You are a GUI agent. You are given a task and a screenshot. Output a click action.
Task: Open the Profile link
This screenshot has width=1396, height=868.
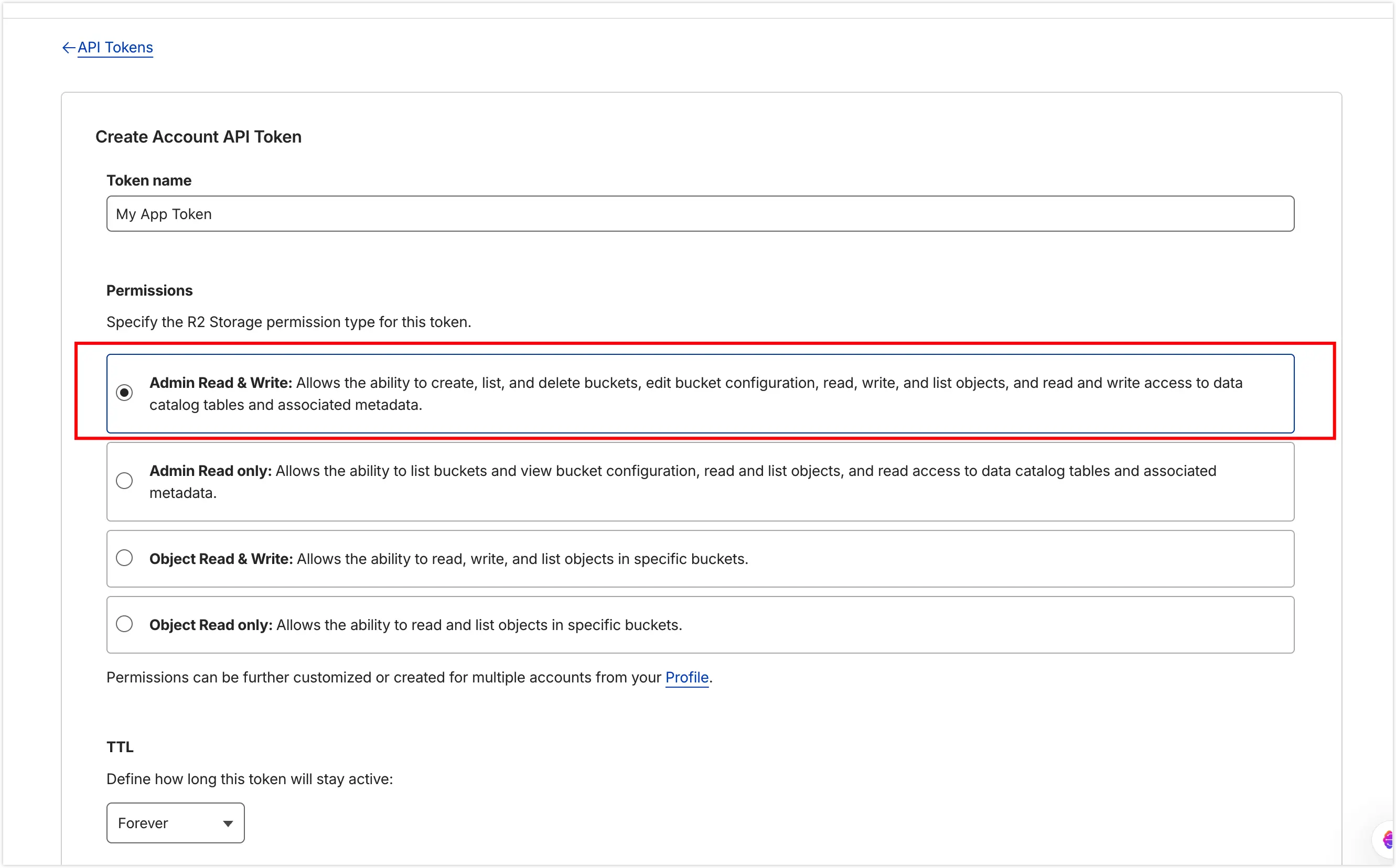point(687,677)
